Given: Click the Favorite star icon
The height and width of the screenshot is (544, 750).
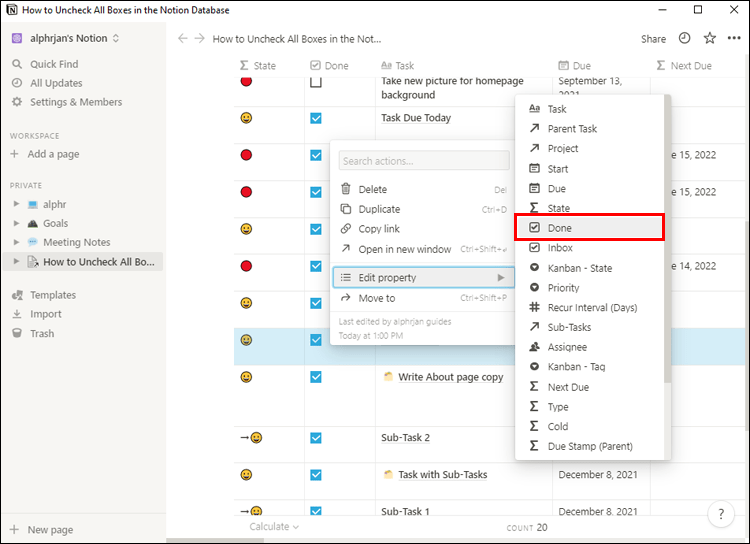Looking at the screenshot, I should [710, 39].
